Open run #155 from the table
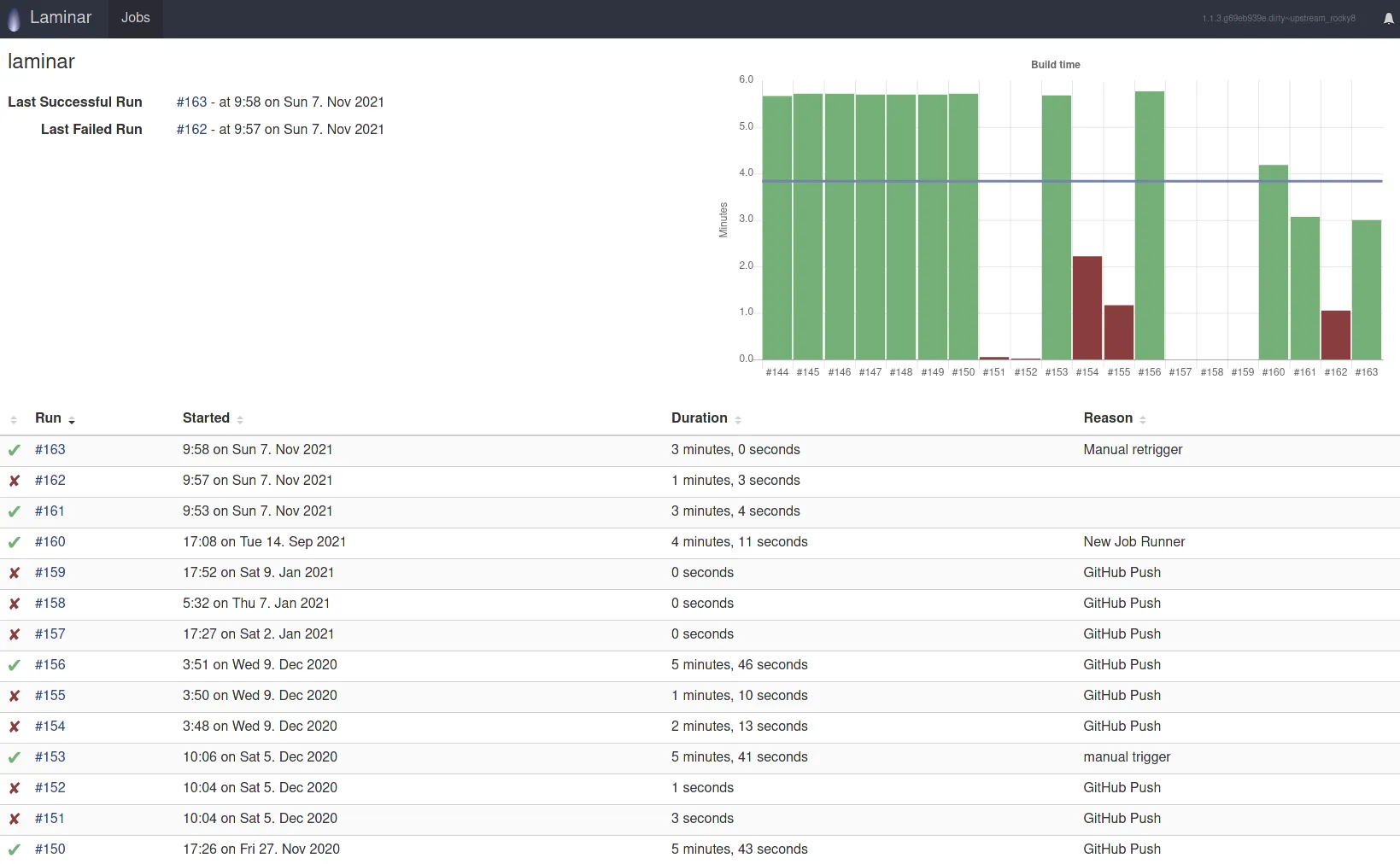This screenshot has width=1400, height=864. click(50, 696)
